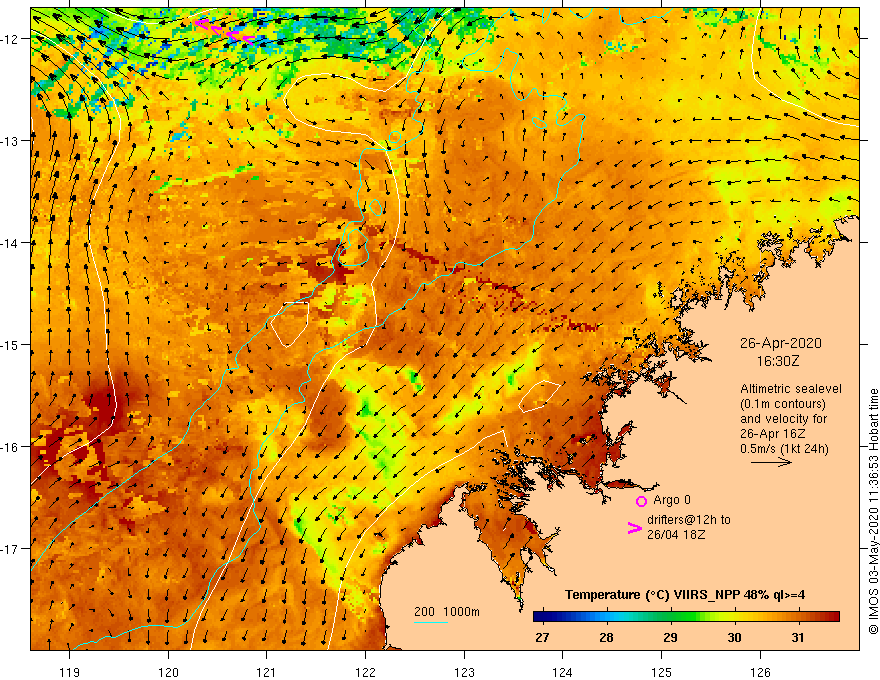Screen dimensions: 880x680
Task: Click colorbar tick label 27
Action: (542, 637)
